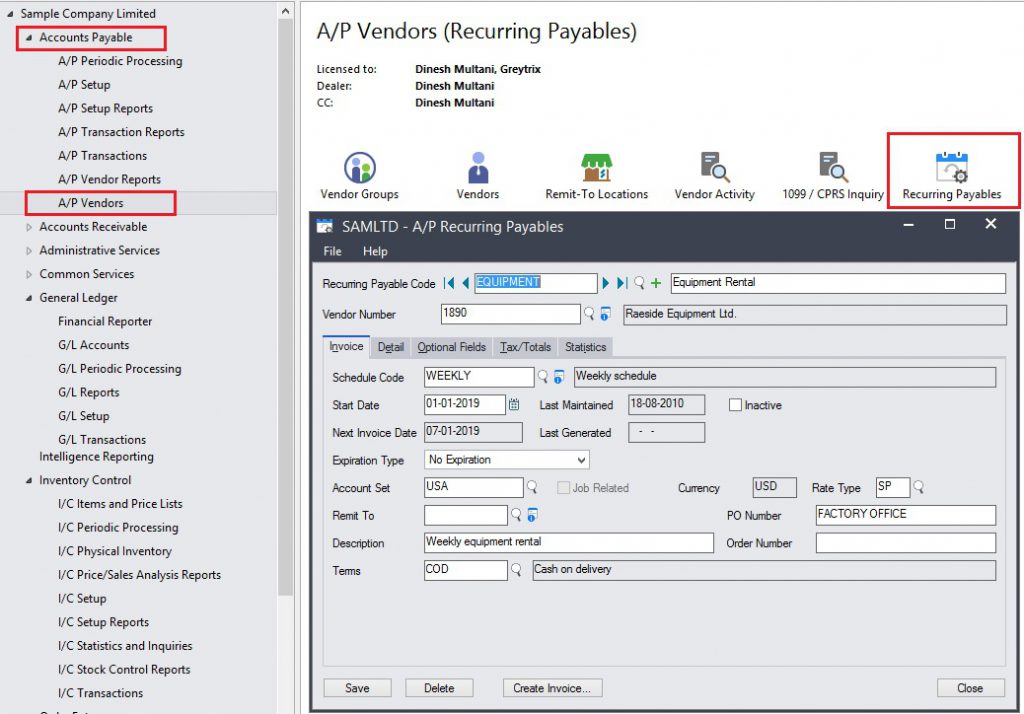Open the File menu
This screenshot has height=714, width=1024.
click(x=332, y=251)
